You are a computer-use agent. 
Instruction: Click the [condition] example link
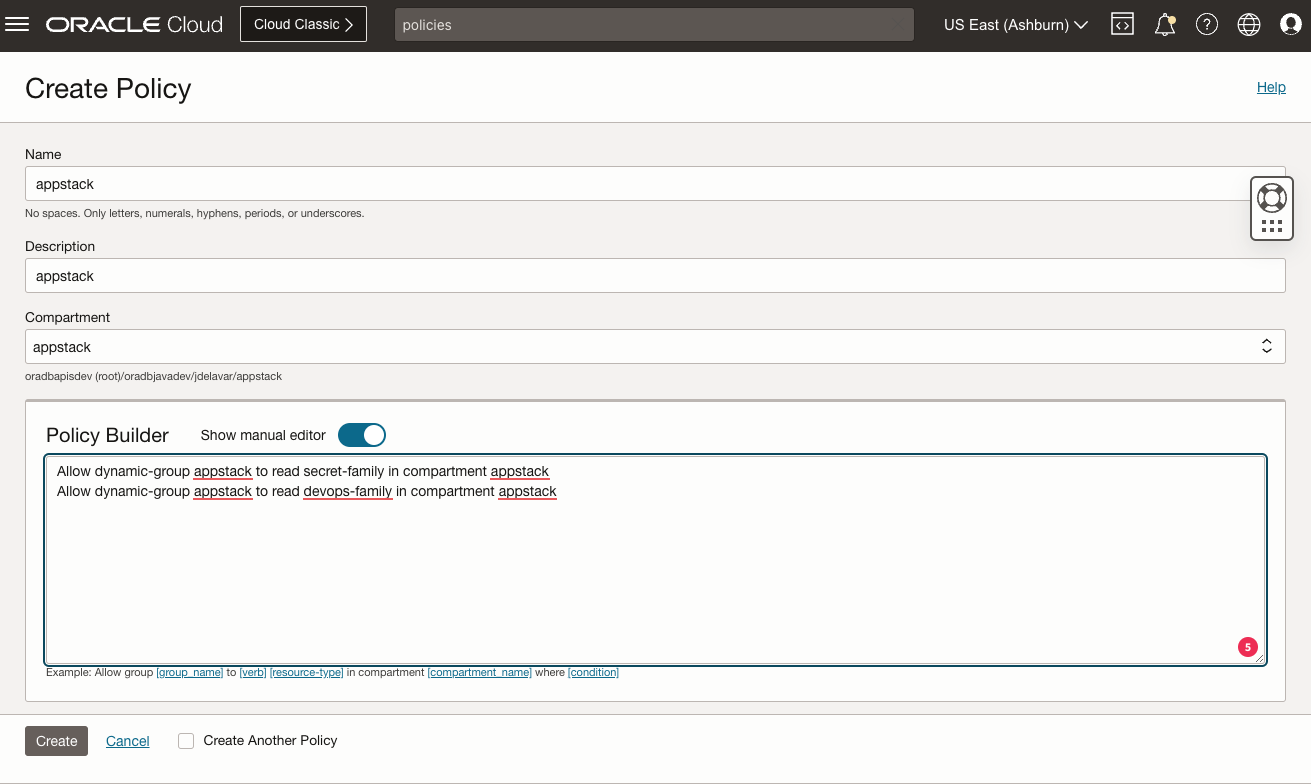click(x=594, y=672)
